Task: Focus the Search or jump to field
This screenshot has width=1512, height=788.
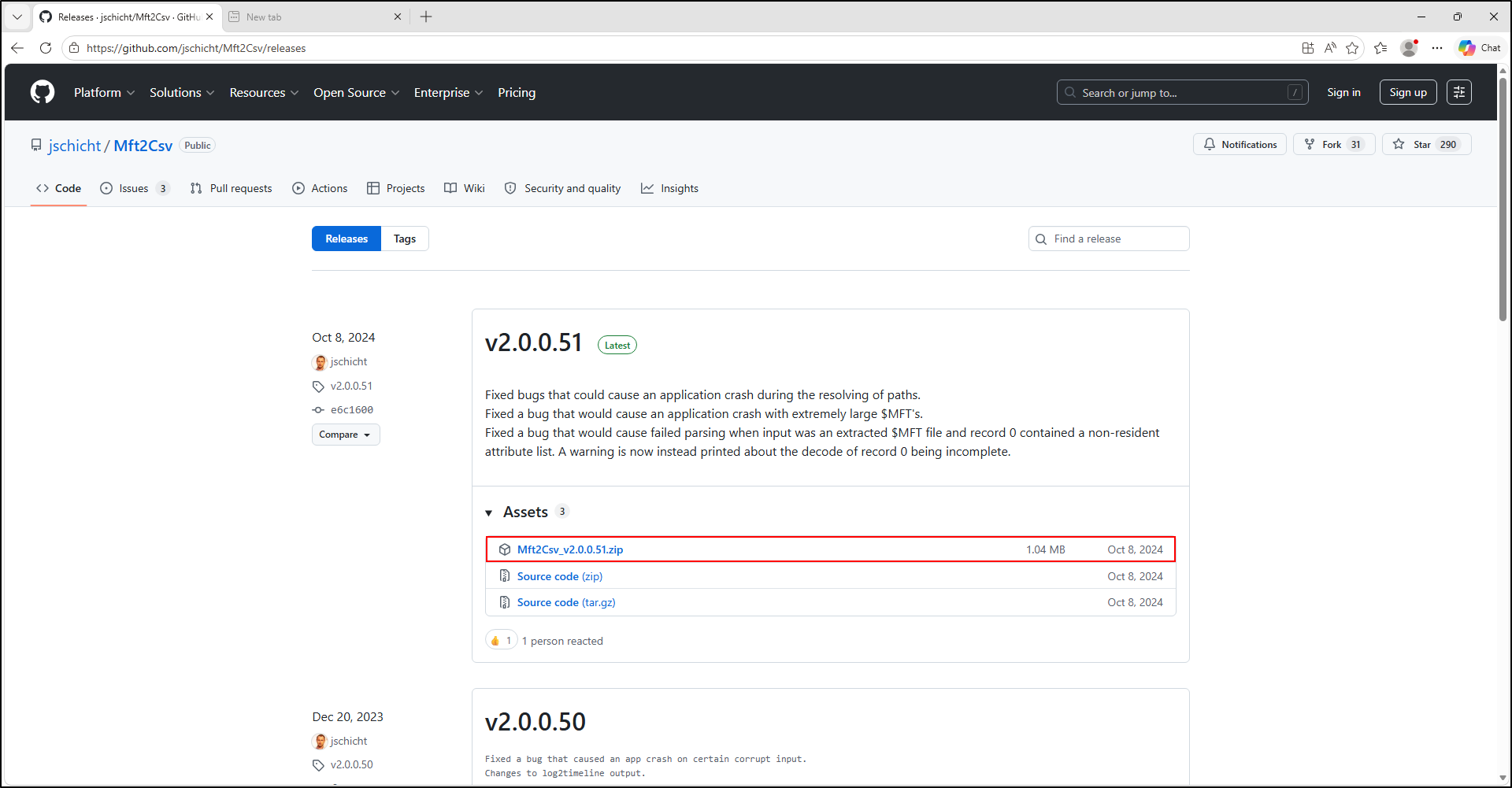Action: [1182, 92]
